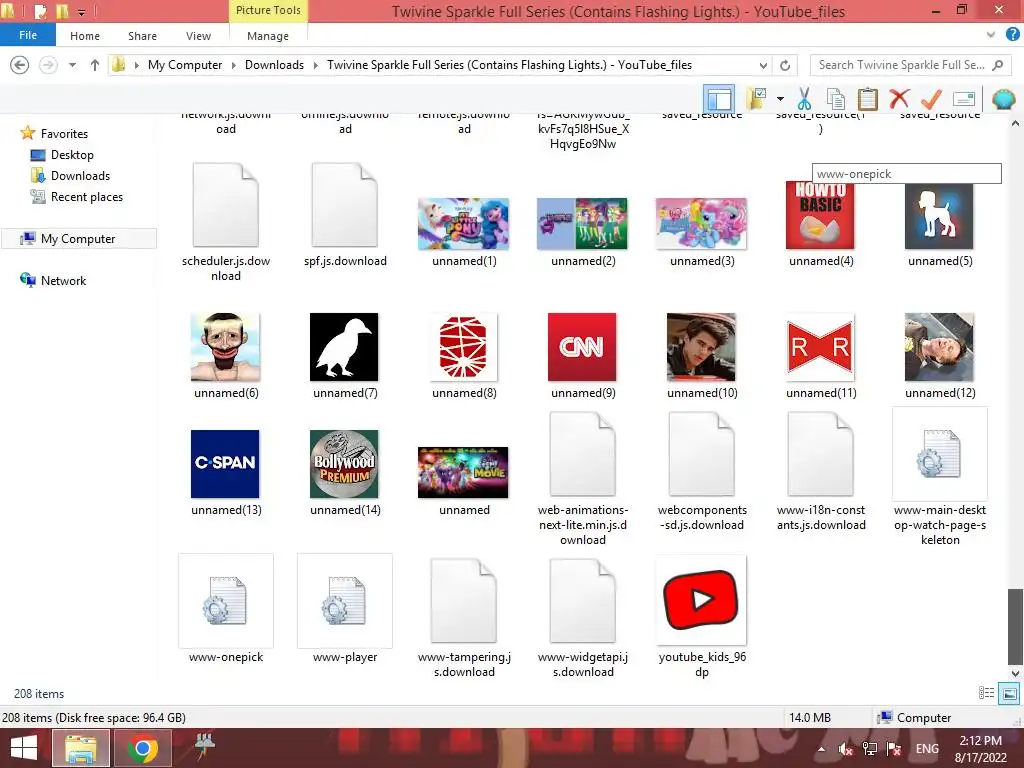Select the unnamed(11) red ribbon logo file

click(x=820, y=347)
